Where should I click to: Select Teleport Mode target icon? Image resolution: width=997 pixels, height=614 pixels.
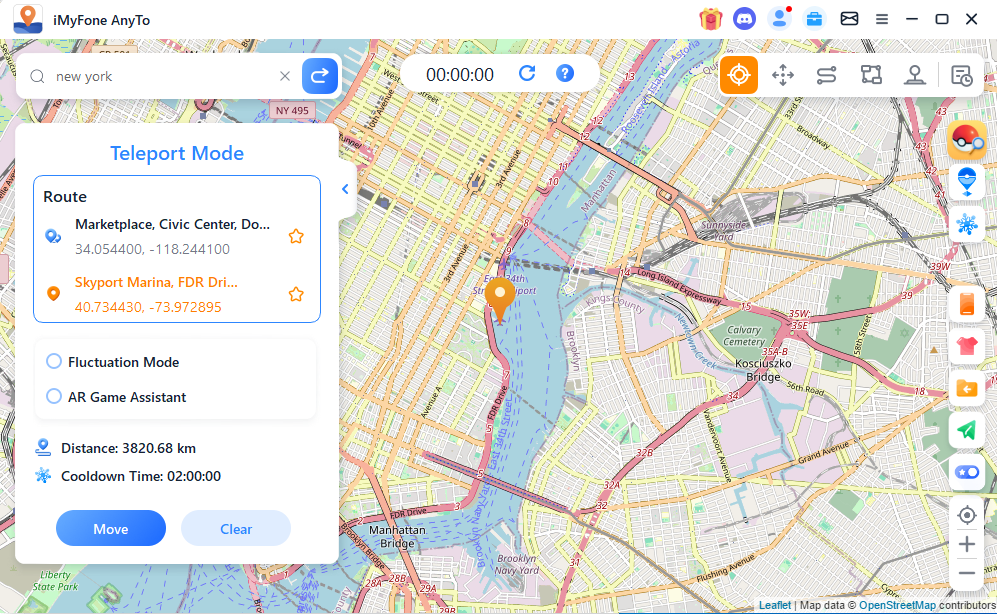(739, 75)
